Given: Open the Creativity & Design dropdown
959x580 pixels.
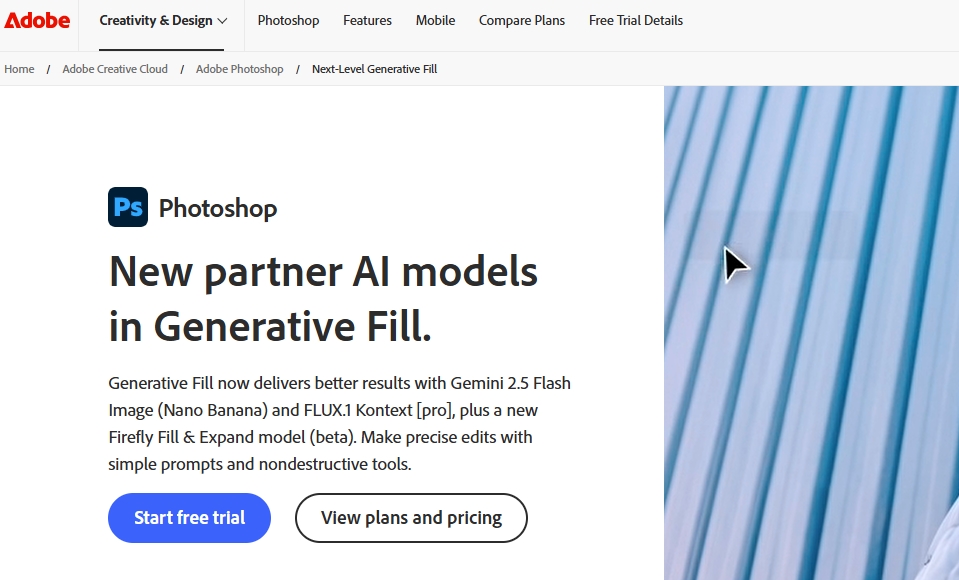Looking at the screenshot, I should 156,19.
